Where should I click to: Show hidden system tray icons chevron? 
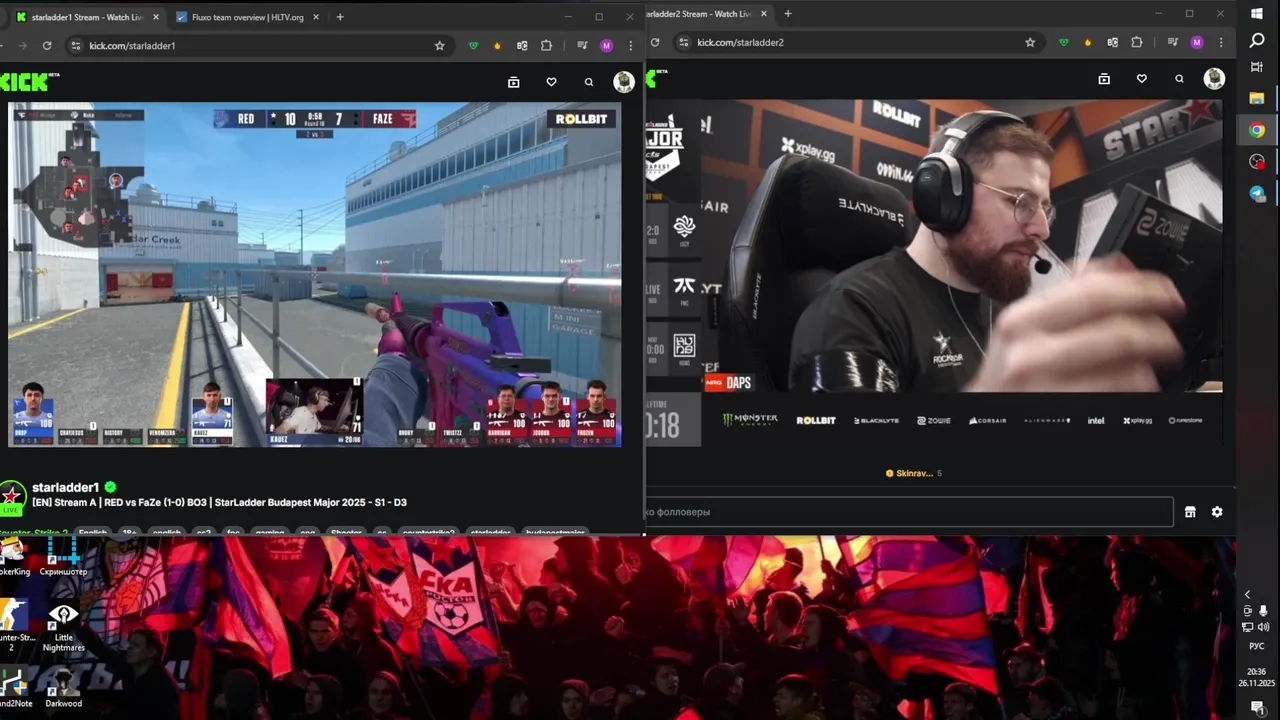point(1247,595)
